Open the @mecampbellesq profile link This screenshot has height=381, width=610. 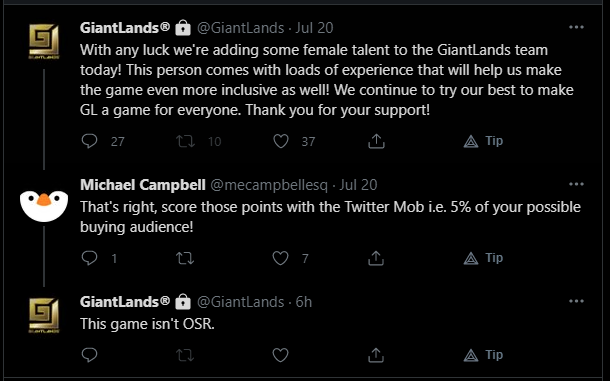point(269,185)
